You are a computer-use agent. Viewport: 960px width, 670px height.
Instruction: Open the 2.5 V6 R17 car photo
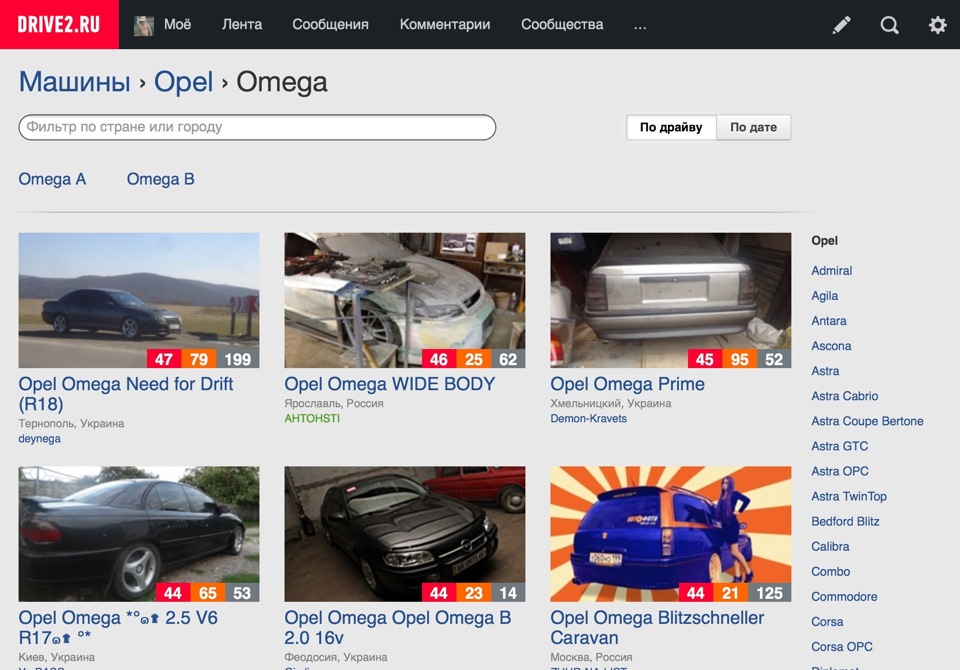pyautogui.click(x=139, y=534)
